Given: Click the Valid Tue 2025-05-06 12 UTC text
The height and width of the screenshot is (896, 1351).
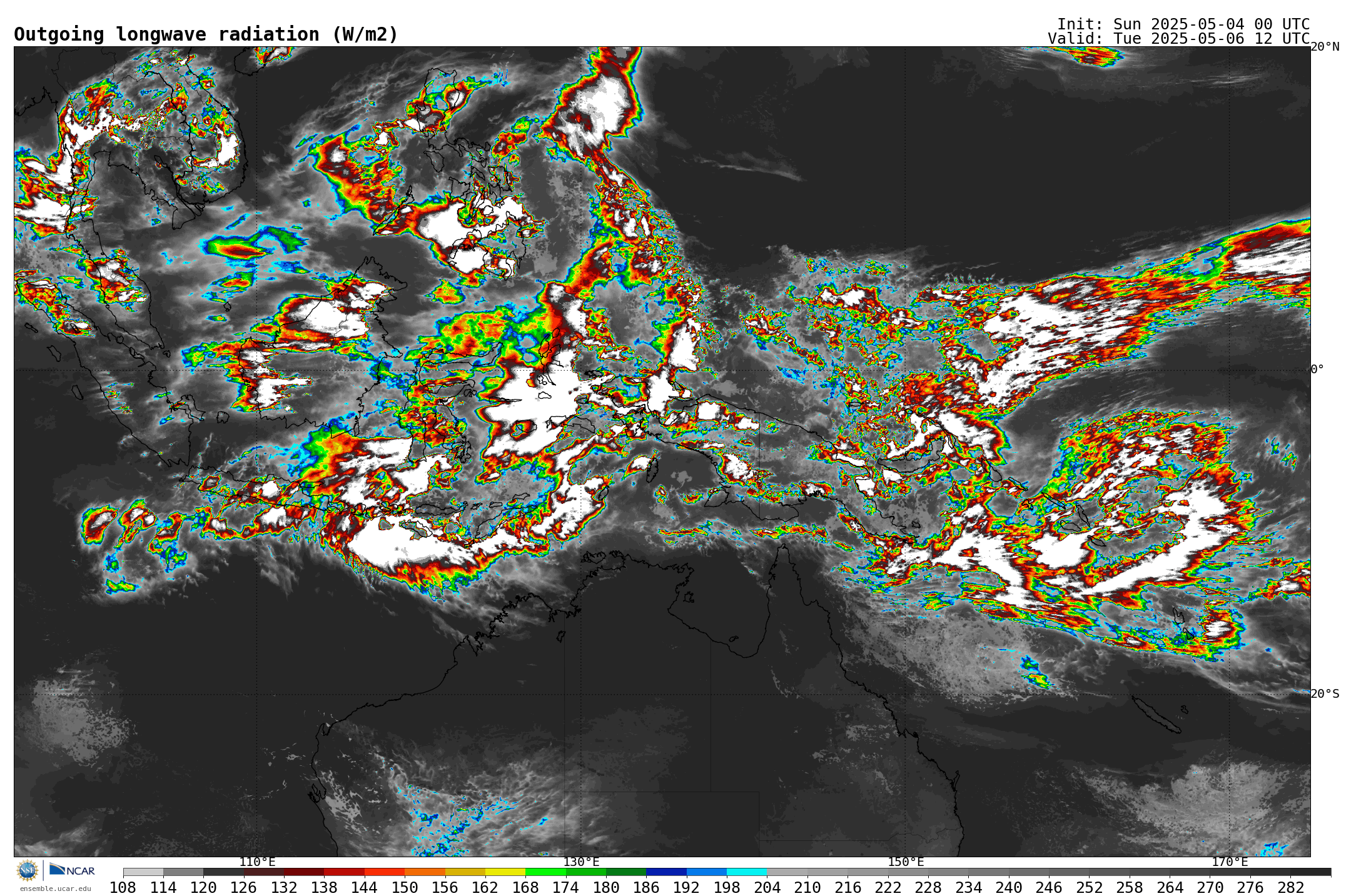Looking at the screenshot, I should pos(1179,39).
